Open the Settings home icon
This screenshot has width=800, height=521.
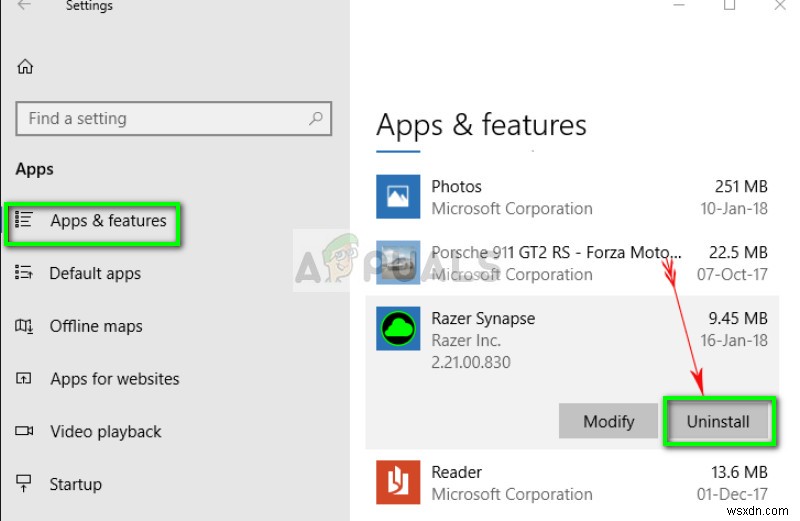25,66
